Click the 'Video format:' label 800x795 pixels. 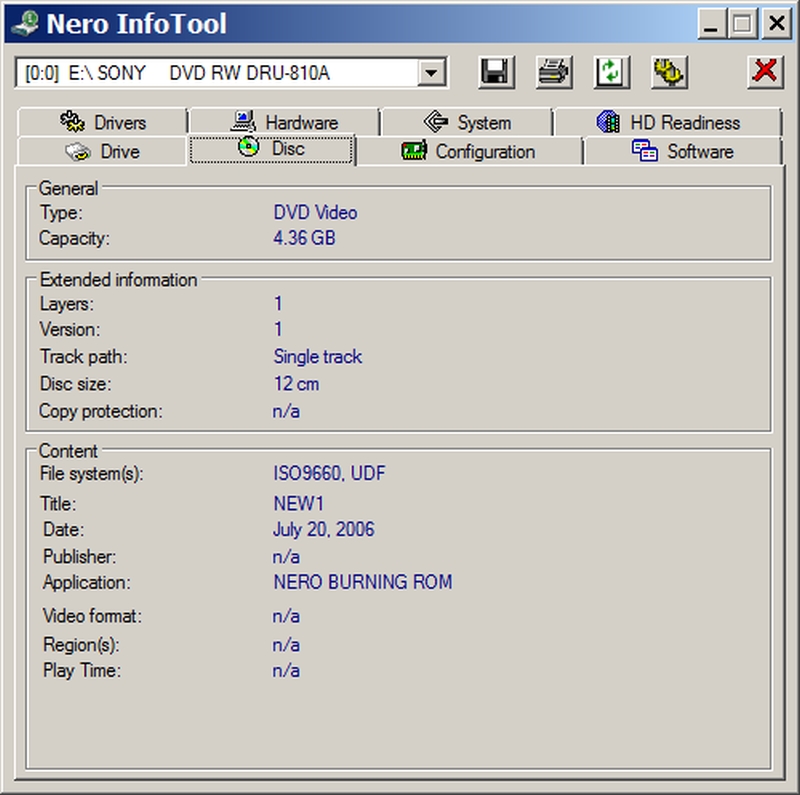[92, 616]
